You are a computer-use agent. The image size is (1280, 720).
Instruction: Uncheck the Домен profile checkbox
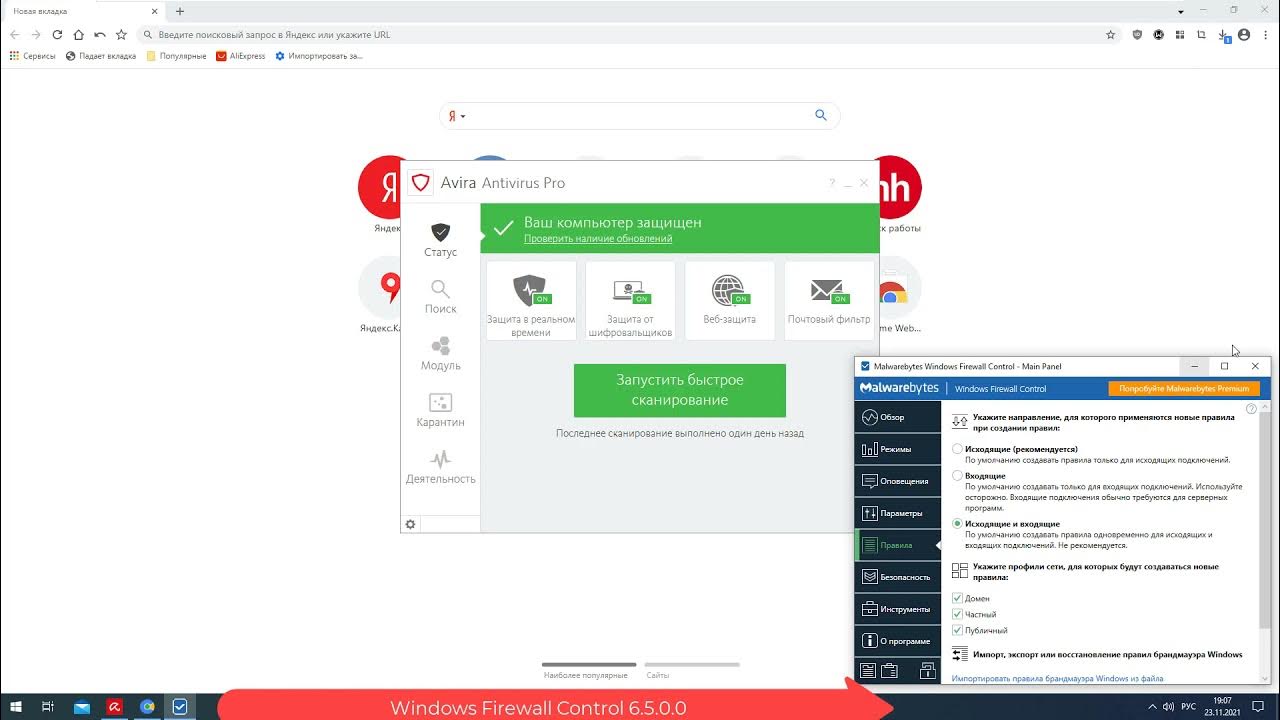pos(958,598)
